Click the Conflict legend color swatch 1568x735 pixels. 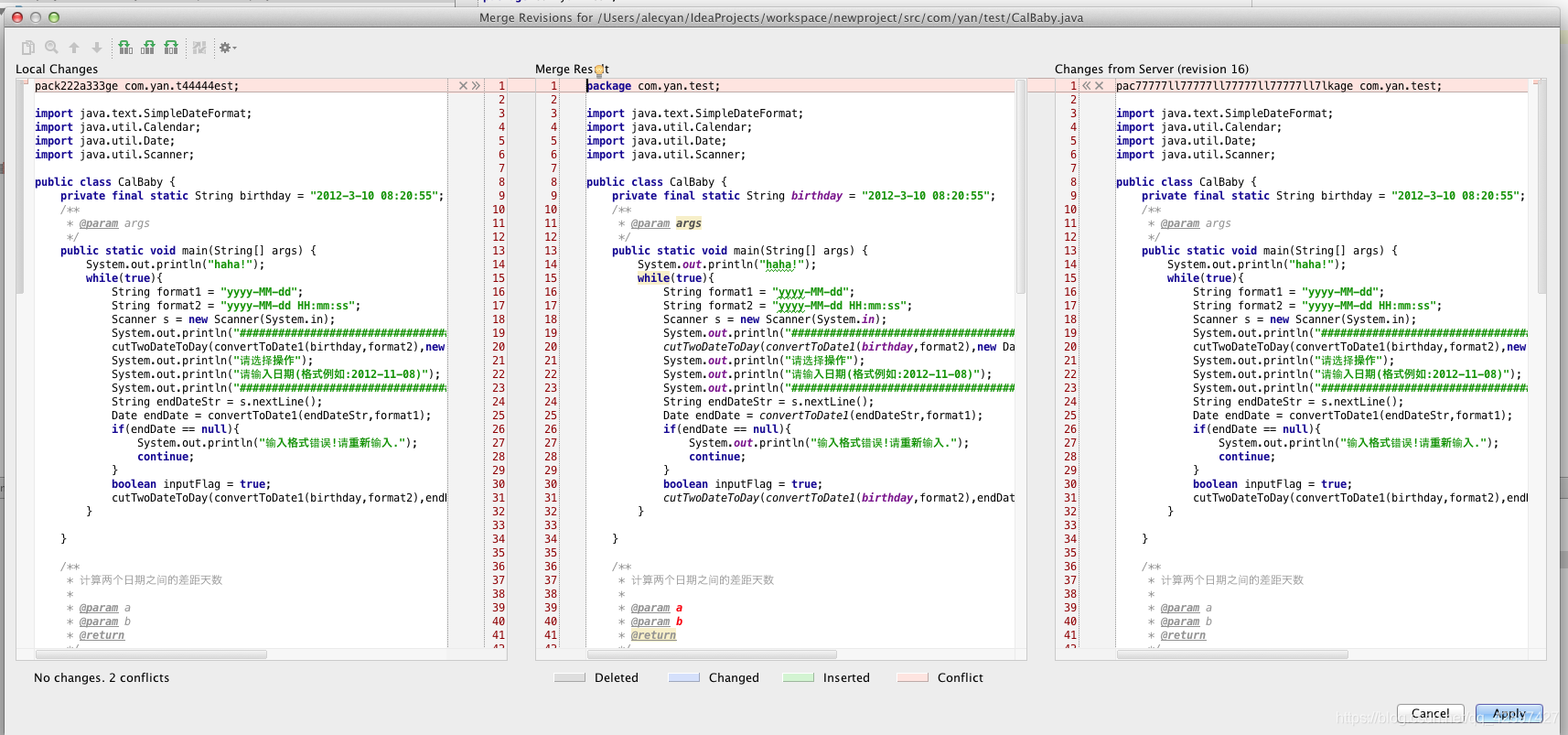point(913,678)
